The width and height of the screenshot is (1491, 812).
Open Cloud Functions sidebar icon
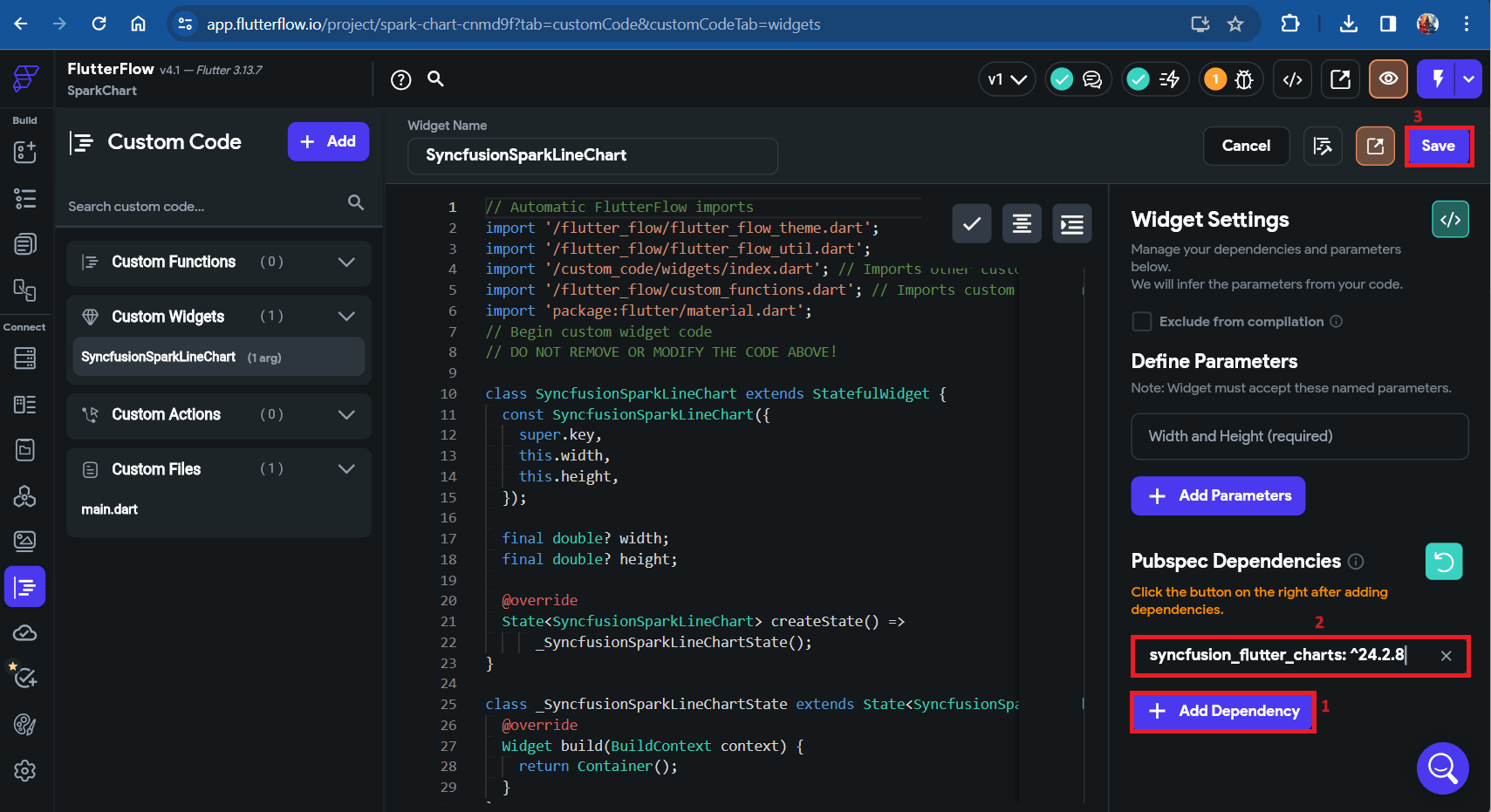(x=25, y=633)
